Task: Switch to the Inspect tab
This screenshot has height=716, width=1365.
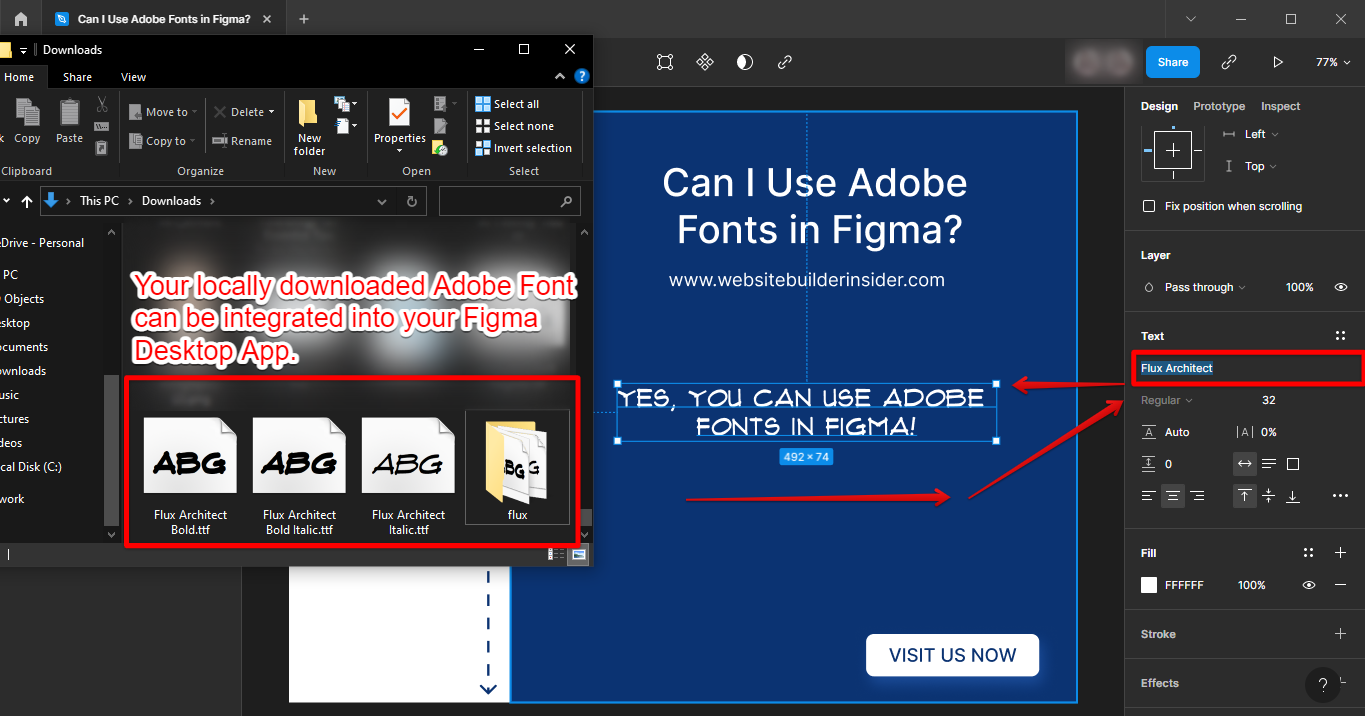Action: [1280, 106]
